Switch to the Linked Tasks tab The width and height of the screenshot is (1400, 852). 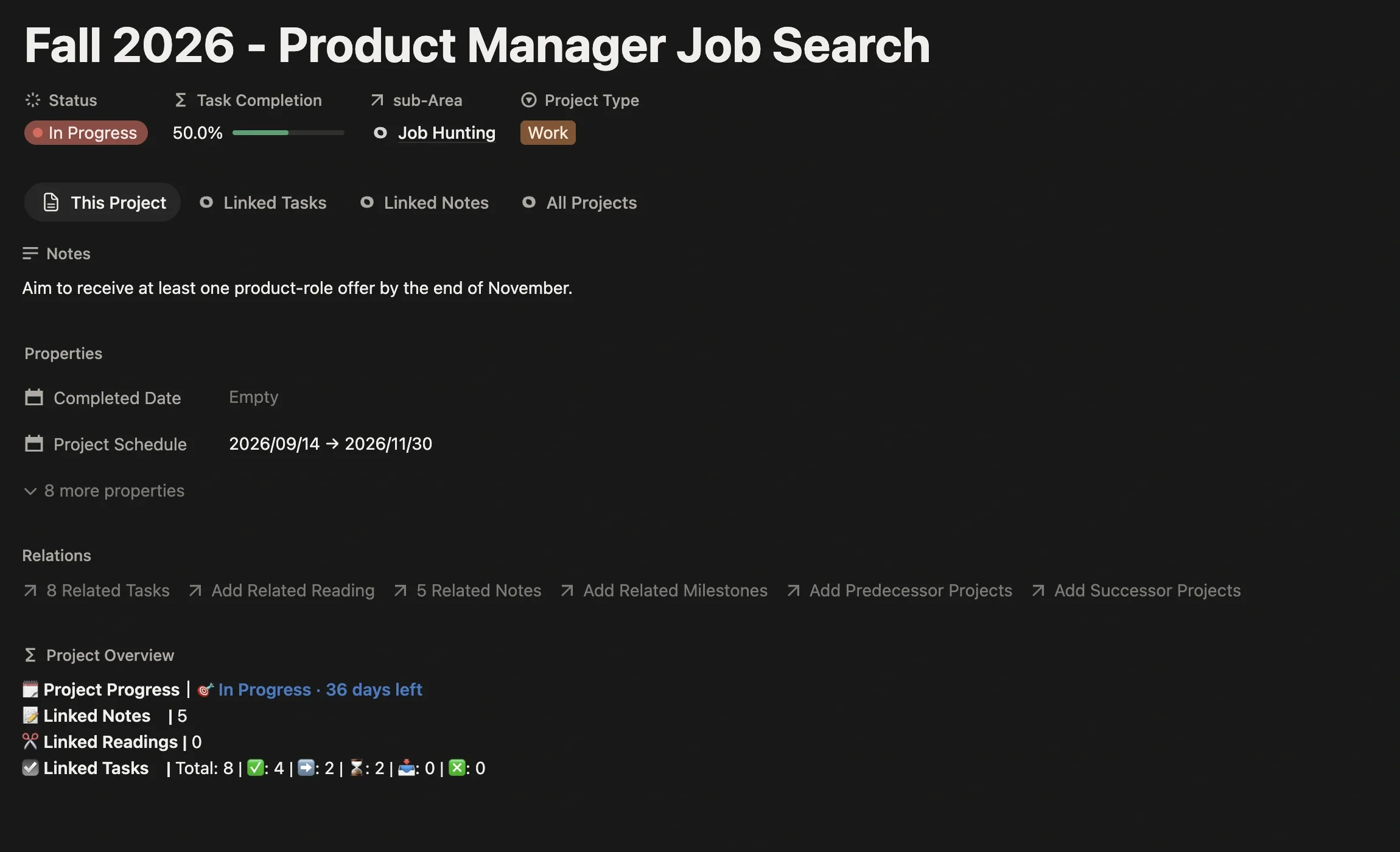point(263,202)
